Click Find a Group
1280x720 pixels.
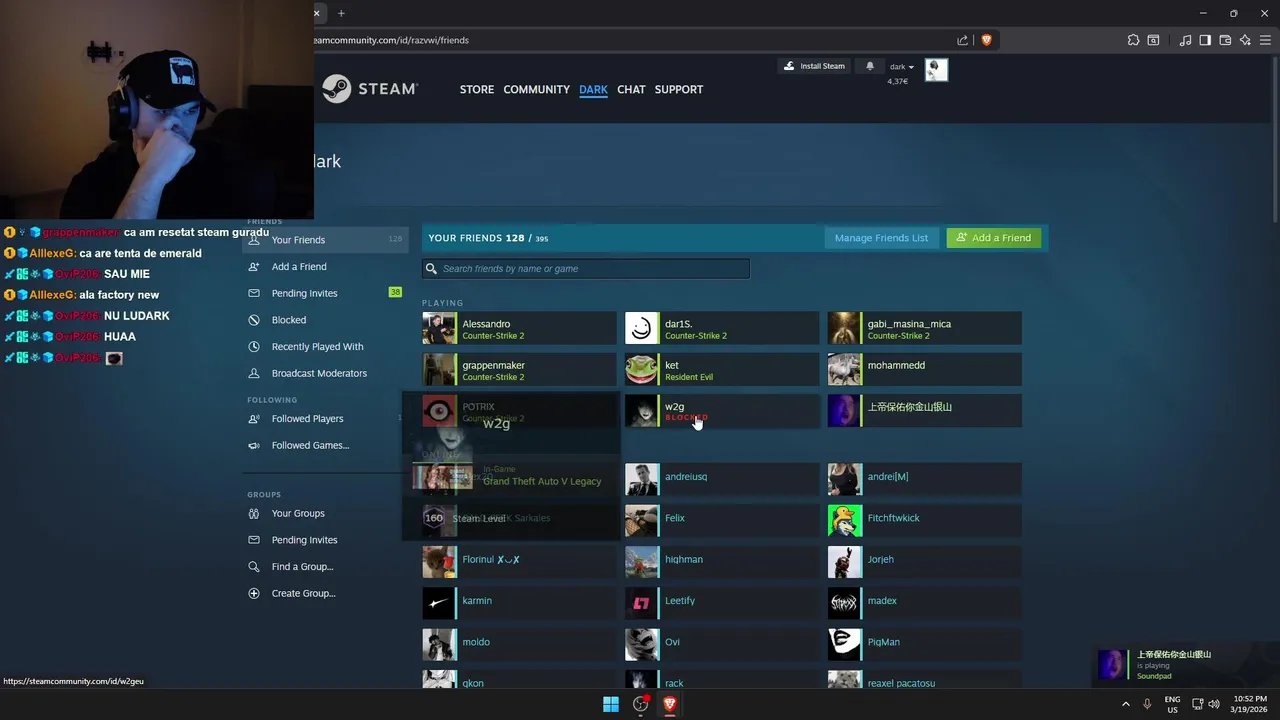[x=325, y=566]
